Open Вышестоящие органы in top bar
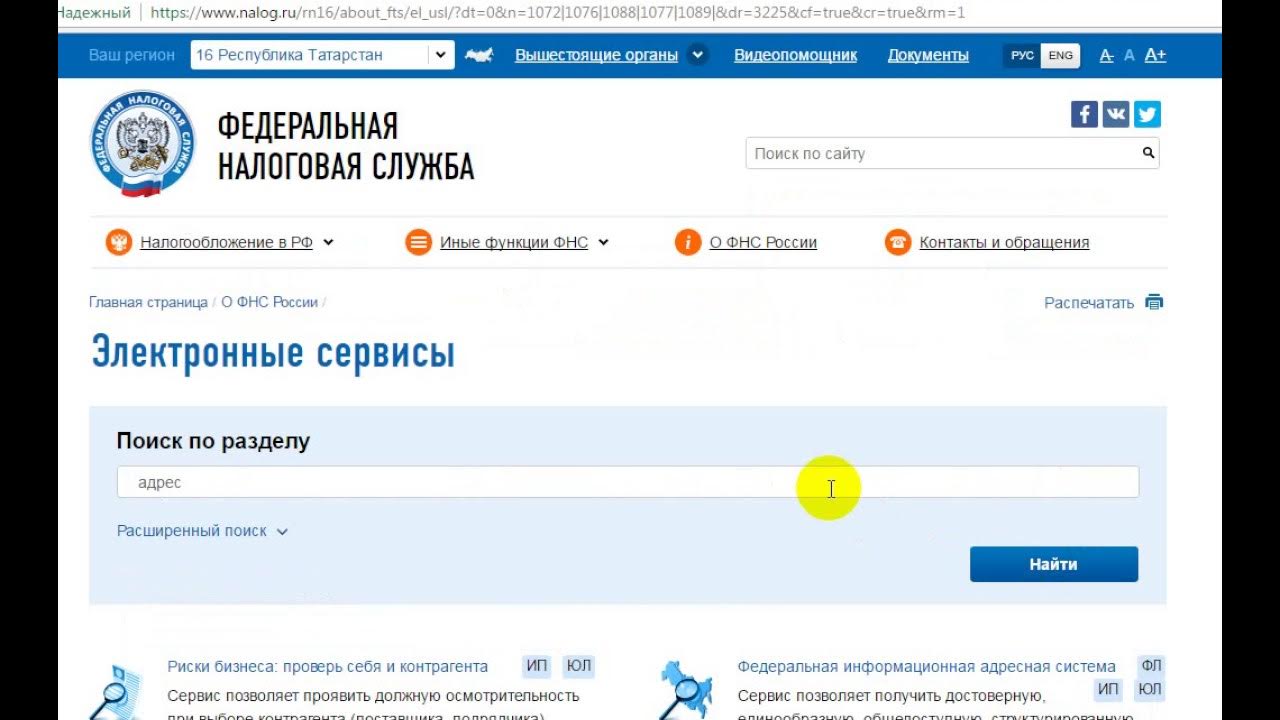 pyautogui.click(x=596, y=55)
